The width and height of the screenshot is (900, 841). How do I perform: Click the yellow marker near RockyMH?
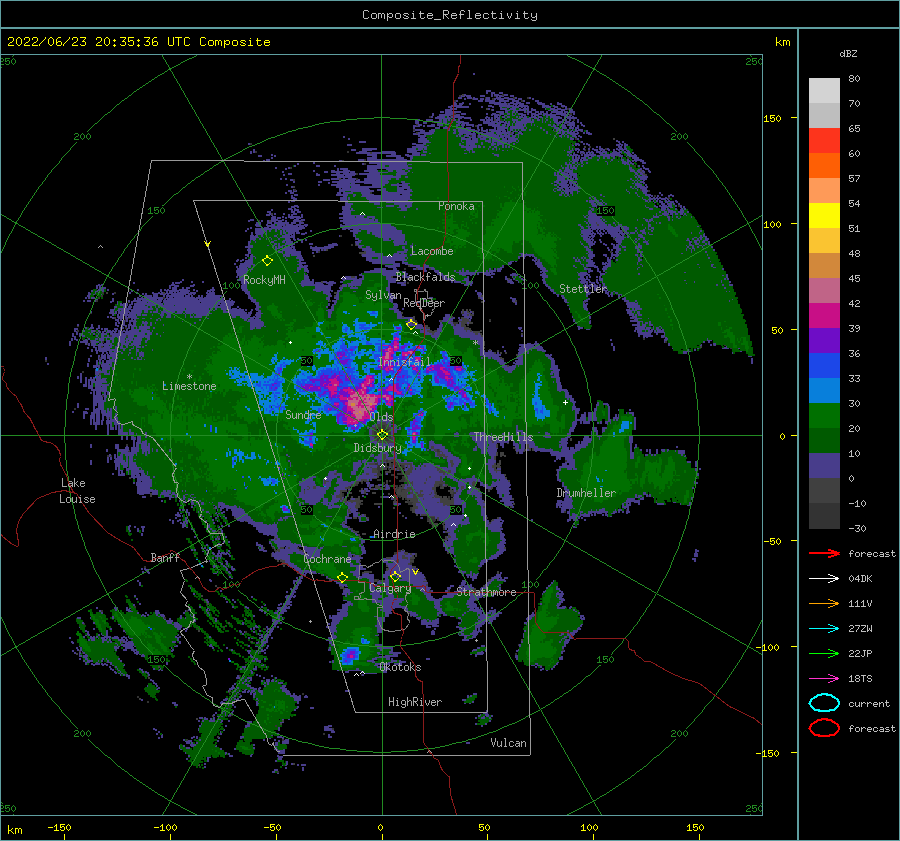[267, 261]
